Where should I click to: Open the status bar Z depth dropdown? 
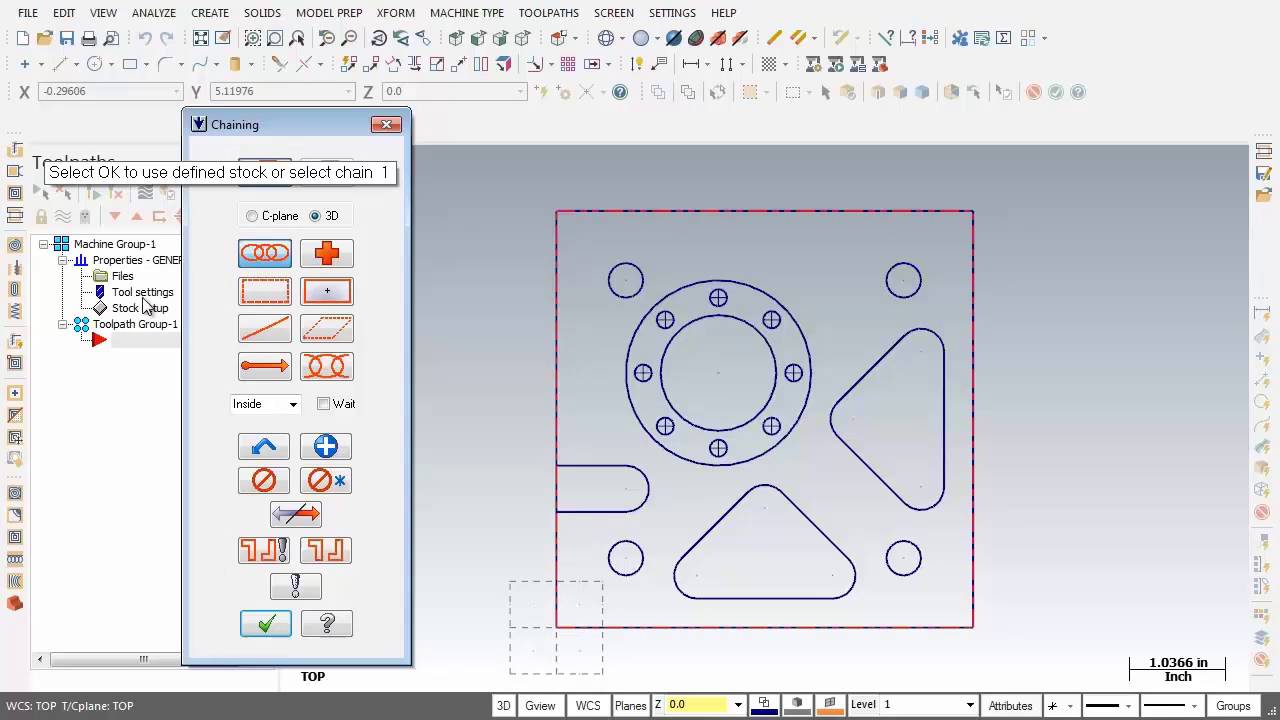pyautogui.click(x=738, y=705)
